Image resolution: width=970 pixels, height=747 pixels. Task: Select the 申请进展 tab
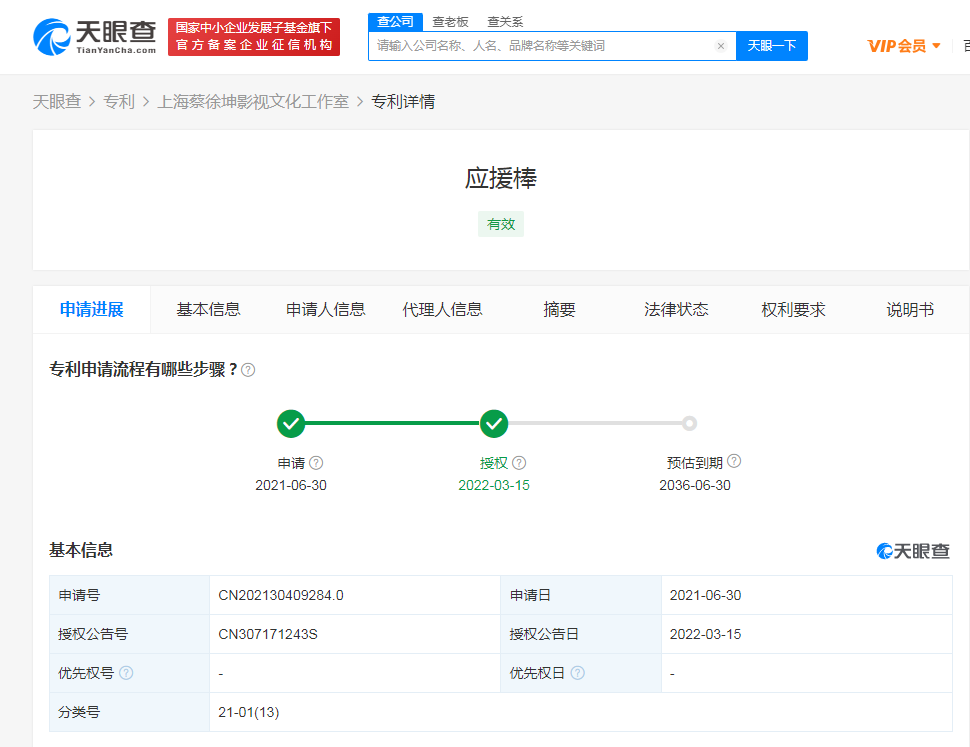pyautogui.click(x=92, y=309)
